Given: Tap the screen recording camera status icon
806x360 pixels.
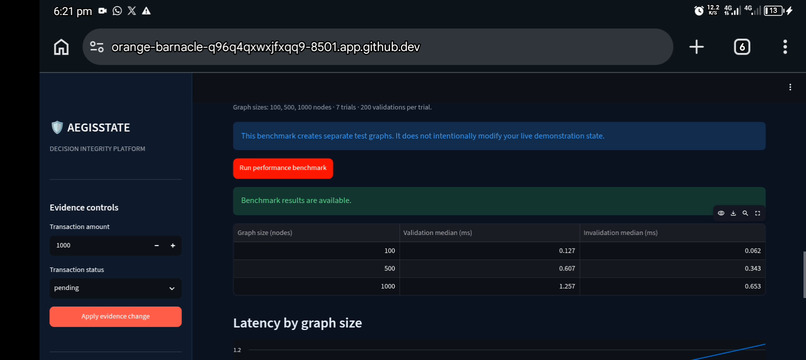Looking at the screenshot, I should click(102, 11).
